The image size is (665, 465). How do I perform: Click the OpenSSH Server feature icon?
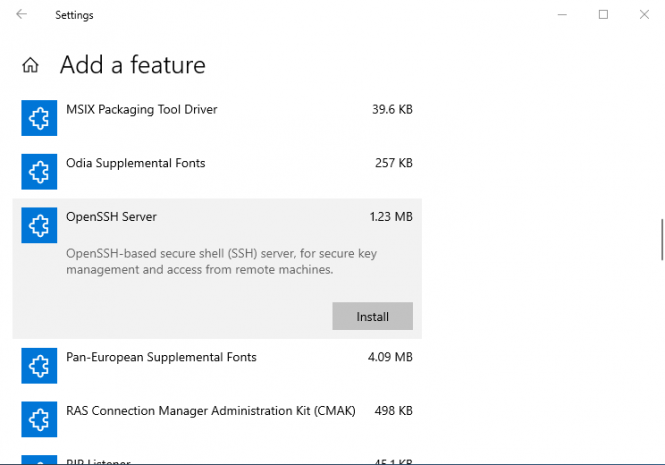click(x=37, y=227)
